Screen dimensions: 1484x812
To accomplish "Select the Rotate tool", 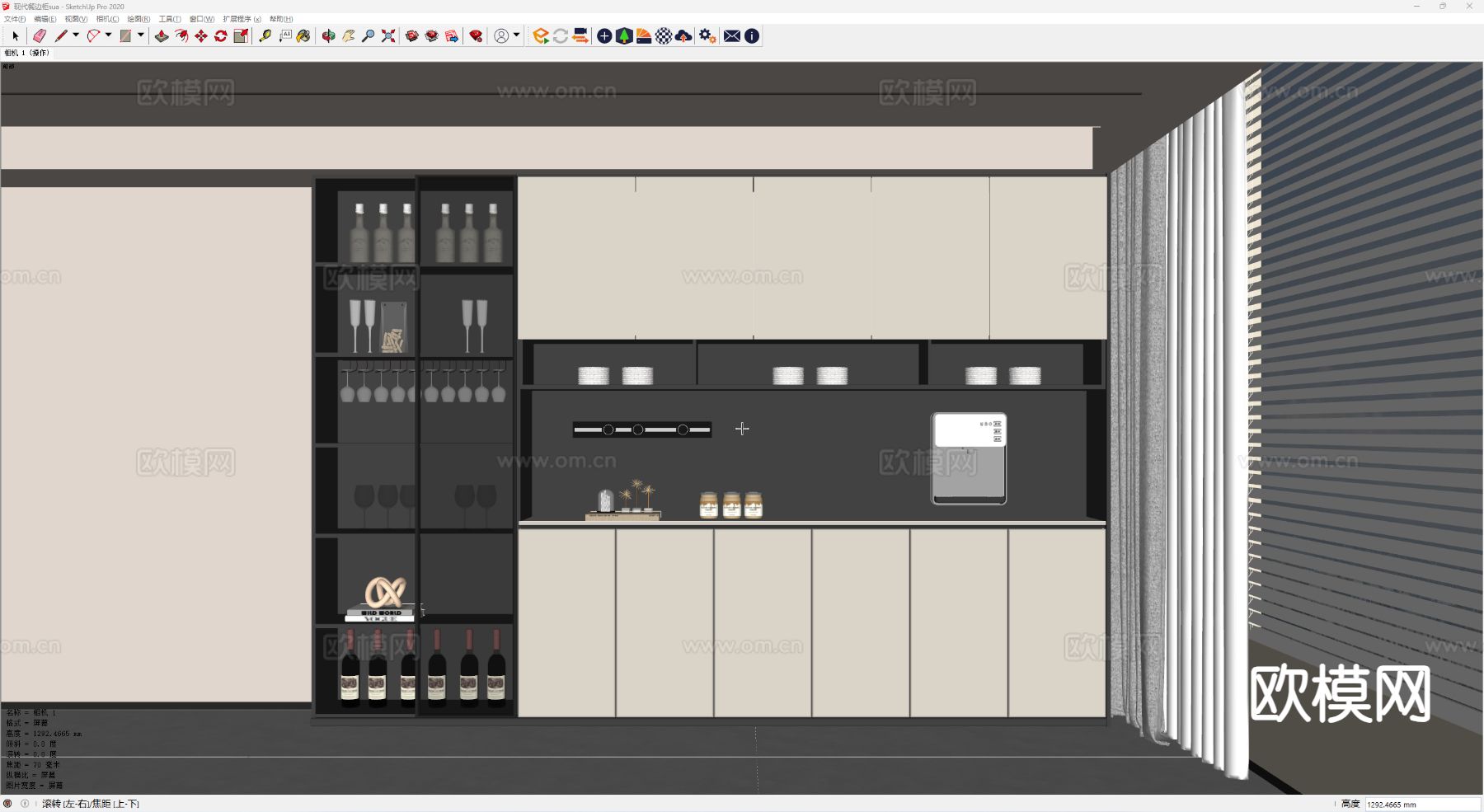I will [221, 35].
